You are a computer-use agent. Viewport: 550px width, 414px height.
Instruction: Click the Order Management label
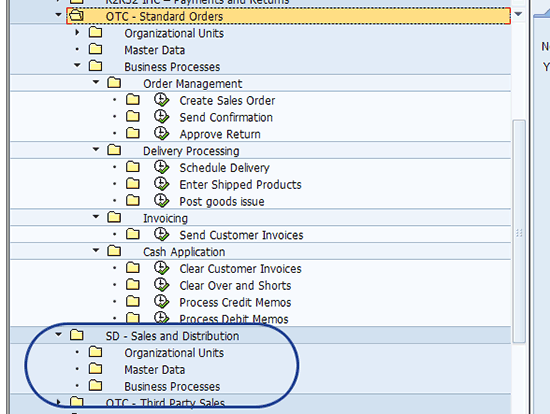(193, 84)
